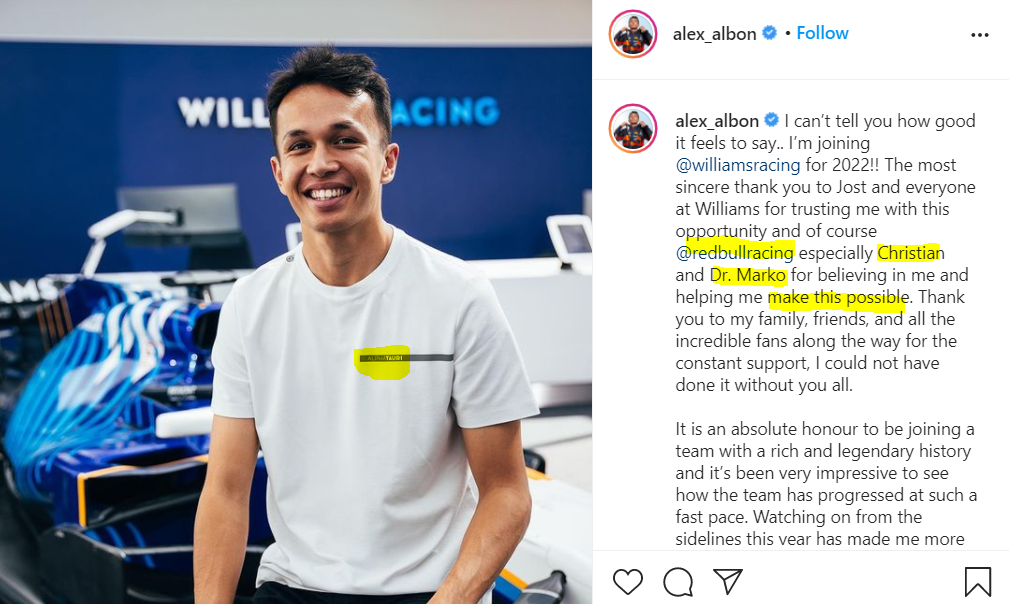This screenshot has width=1009, height=604.
Task: Open the three-dot more options menu
Action: (x=979, y=35)
